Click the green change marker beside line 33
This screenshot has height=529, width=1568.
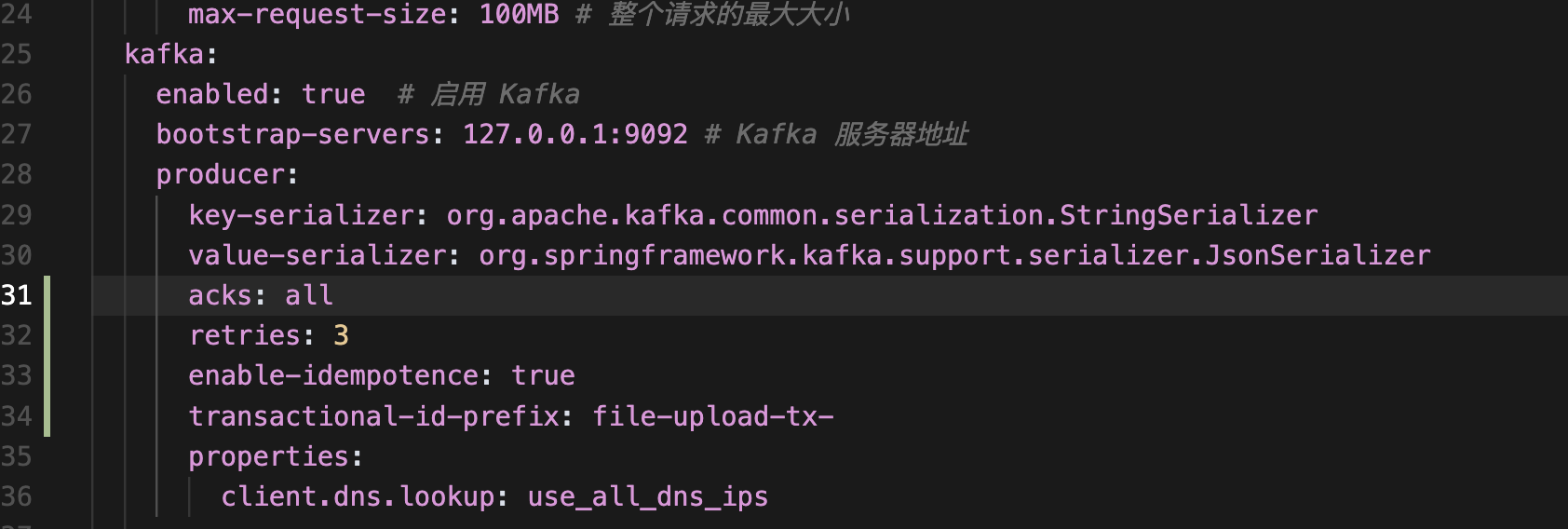47,375
